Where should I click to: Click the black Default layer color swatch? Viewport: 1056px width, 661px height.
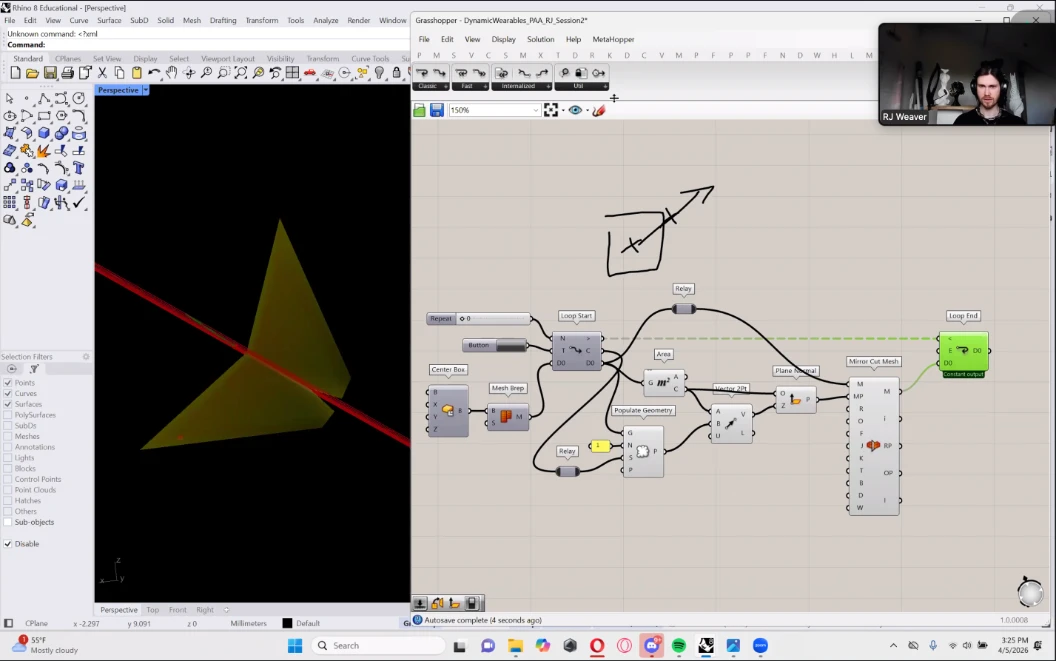287,623
